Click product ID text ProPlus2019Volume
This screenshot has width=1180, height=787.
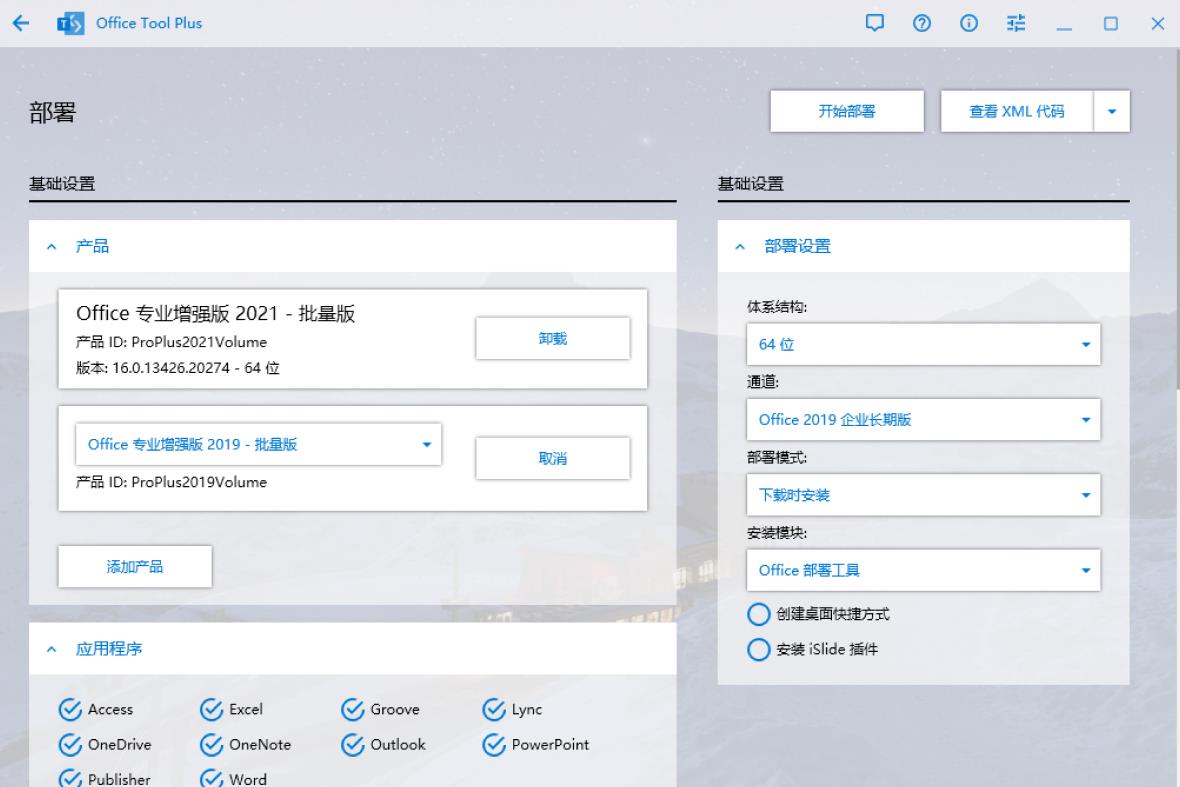[x=199, y=482]
